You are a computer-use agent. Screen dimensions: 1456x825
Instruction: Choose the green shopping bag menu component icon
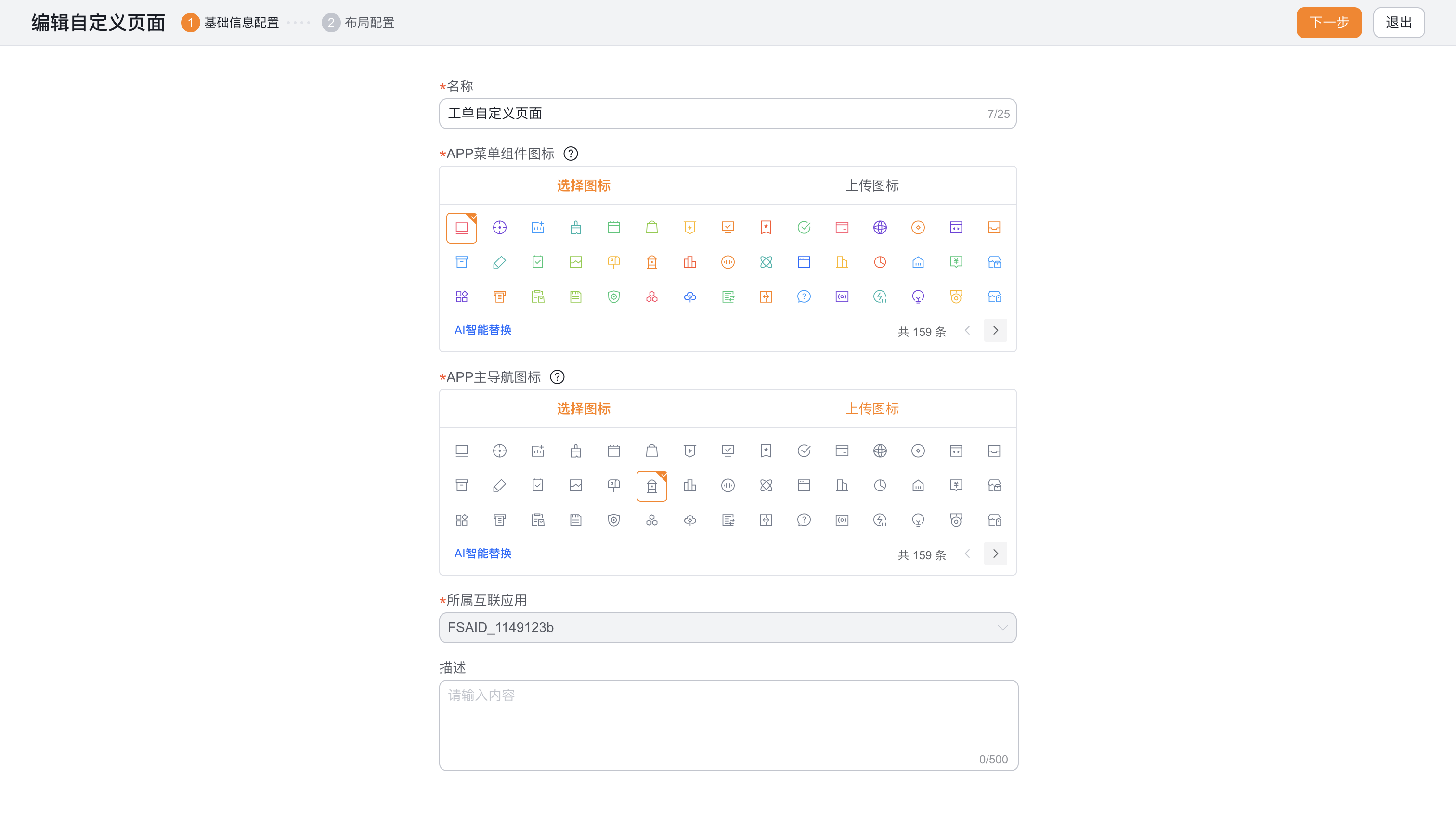click(652, 228)
